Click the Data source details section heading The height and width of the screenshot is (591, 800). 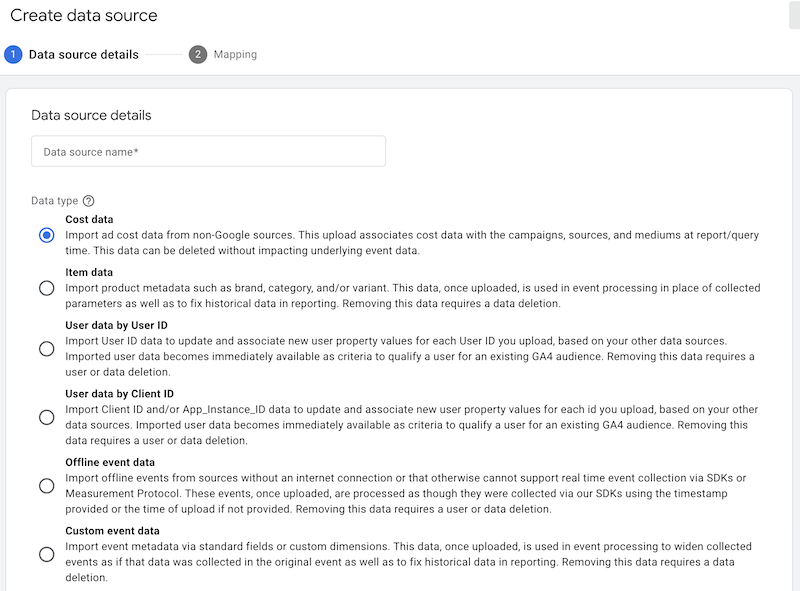(90, 114)
